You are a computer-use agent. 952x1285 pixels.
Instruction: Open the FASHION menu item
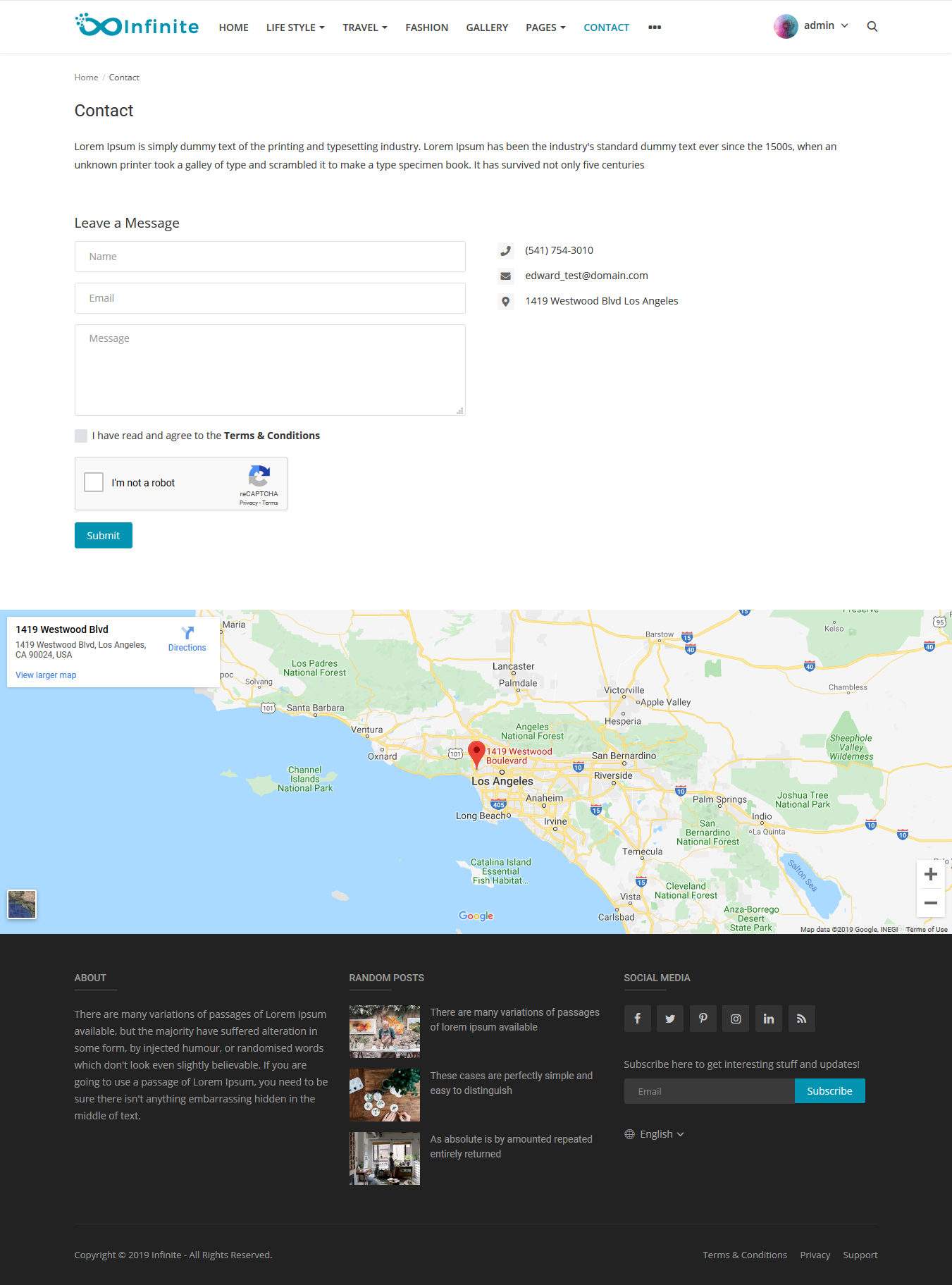pos(427,27)
